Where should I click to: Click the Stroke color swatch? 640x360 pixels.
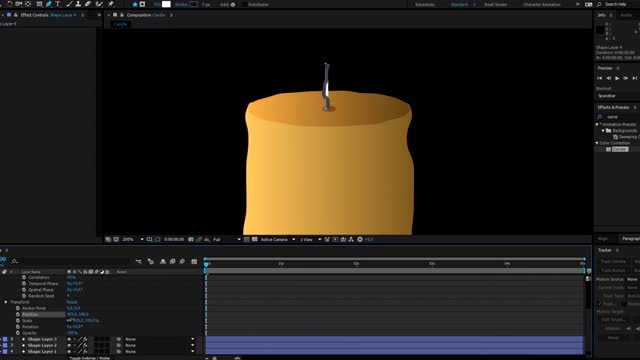194,4
